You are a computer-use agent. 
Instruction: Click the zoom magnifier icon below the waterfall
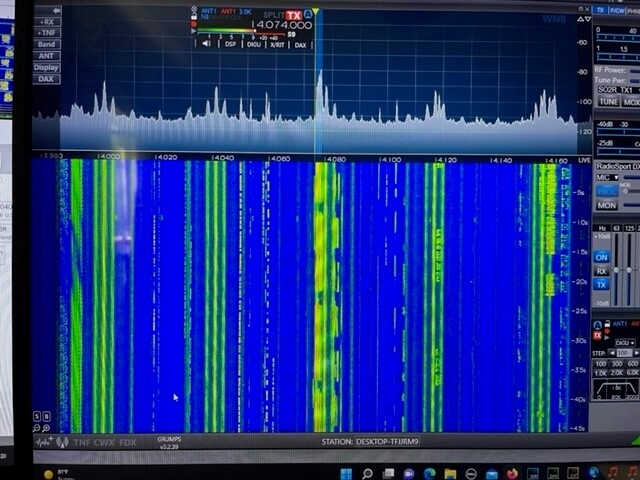(x=46, y=427)
